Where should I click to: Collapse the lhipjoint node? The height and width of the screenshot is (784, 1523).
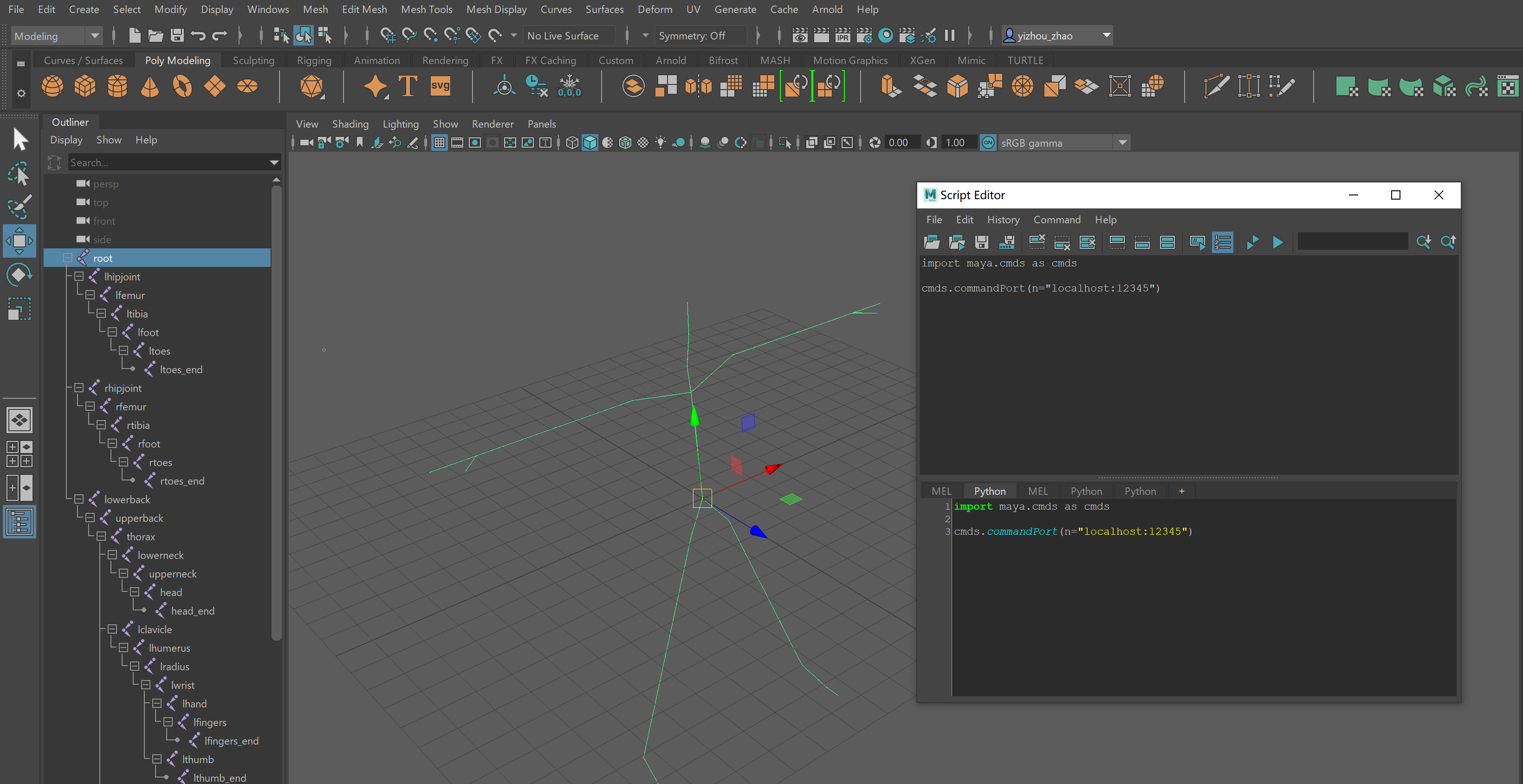tap(78, 276)
